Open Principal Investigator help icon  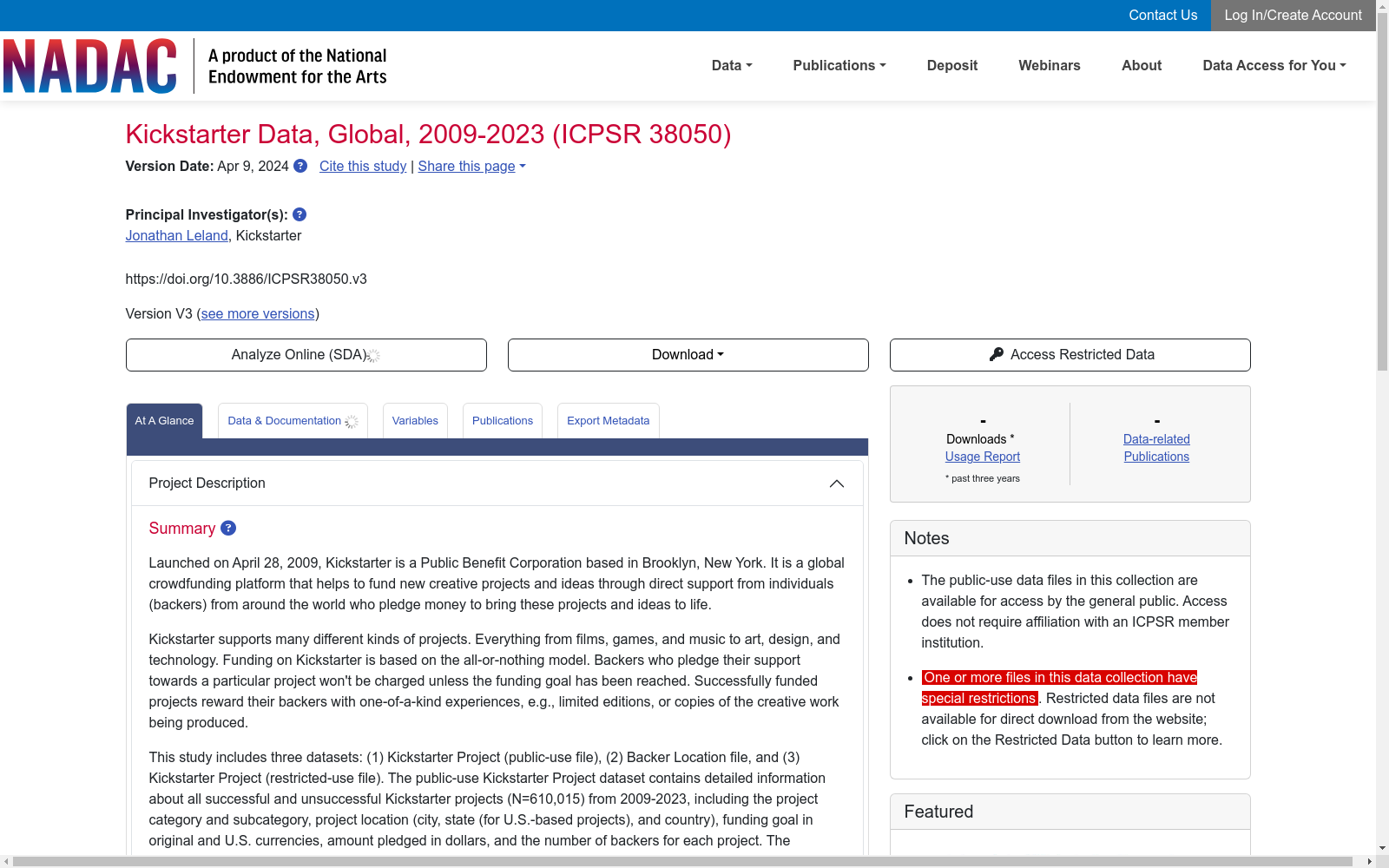pyautogui.click(x=300, y=214)
